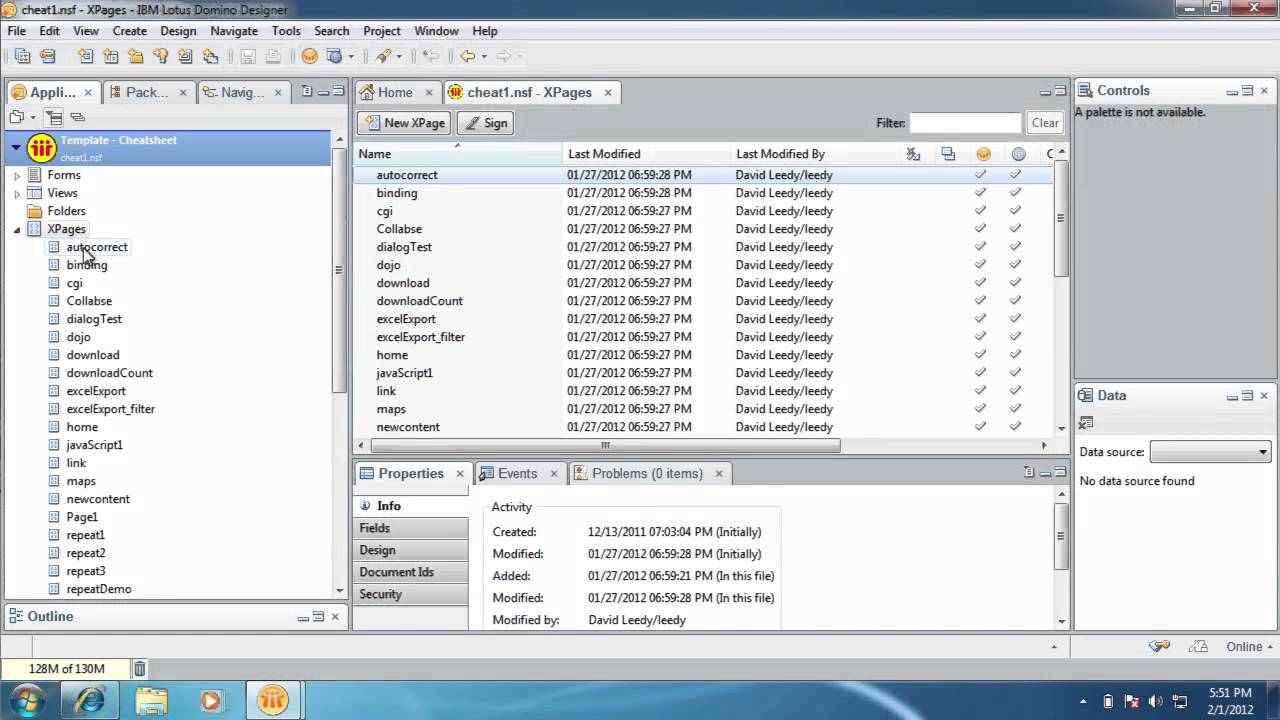This screenshot has height=720, width=1280.
Task: Open the Windows Start menu
Action: click(27, 700)
